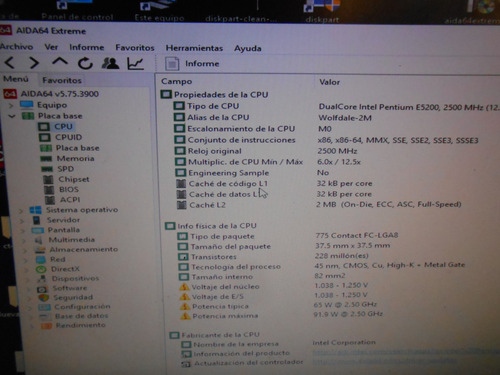
Task: Open the Informe menu
Action: [87, 47]
